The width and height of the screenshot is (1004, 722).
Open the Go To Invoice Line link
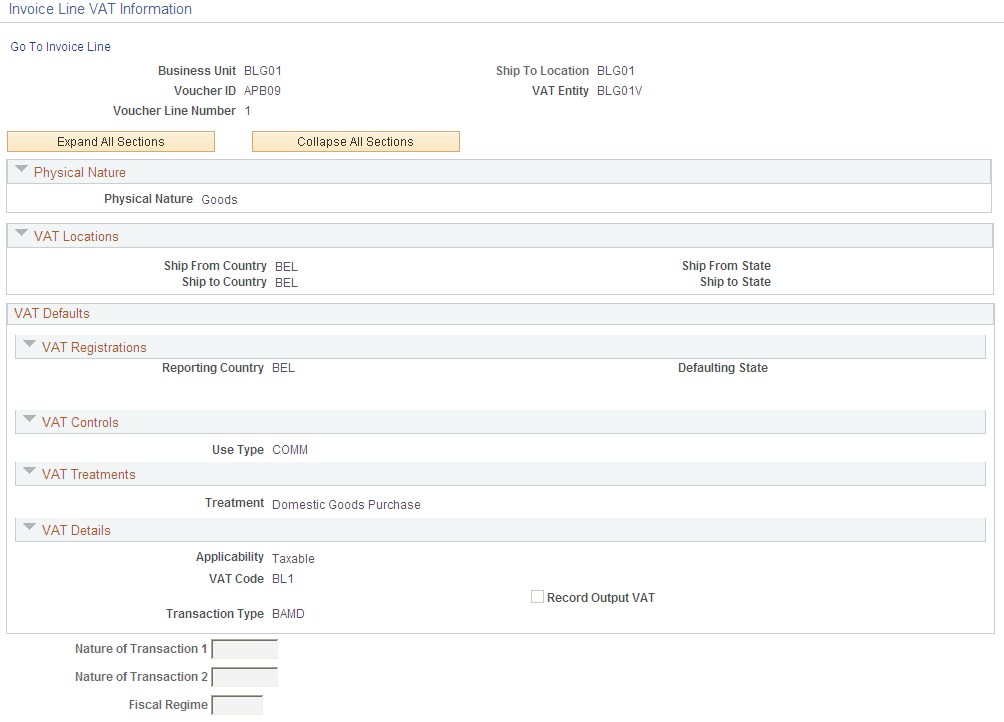click(60, 46)
